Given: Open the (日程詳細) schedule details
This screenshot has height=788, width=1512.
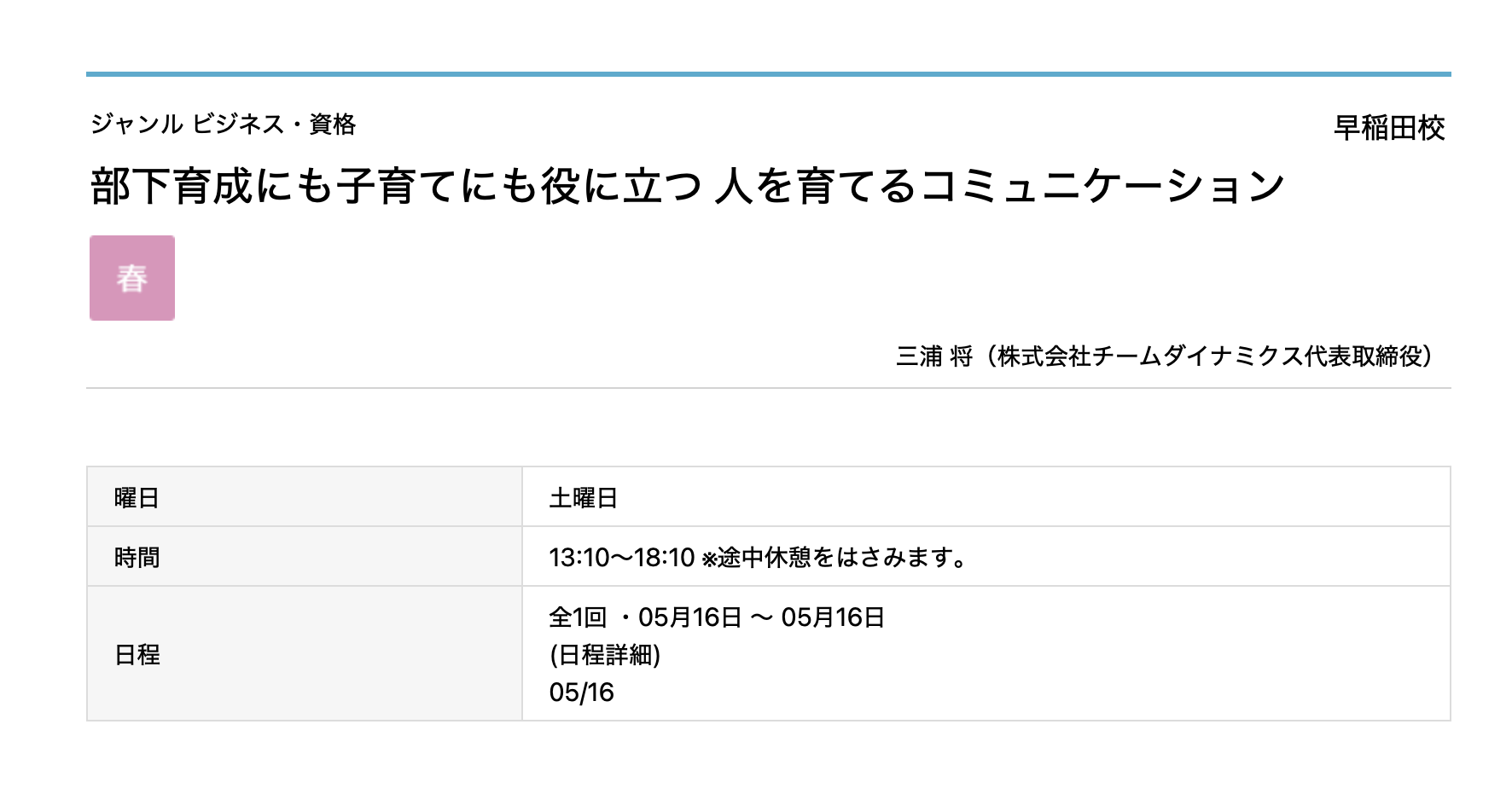Looking at the screenshot, I should click(605, 655).
